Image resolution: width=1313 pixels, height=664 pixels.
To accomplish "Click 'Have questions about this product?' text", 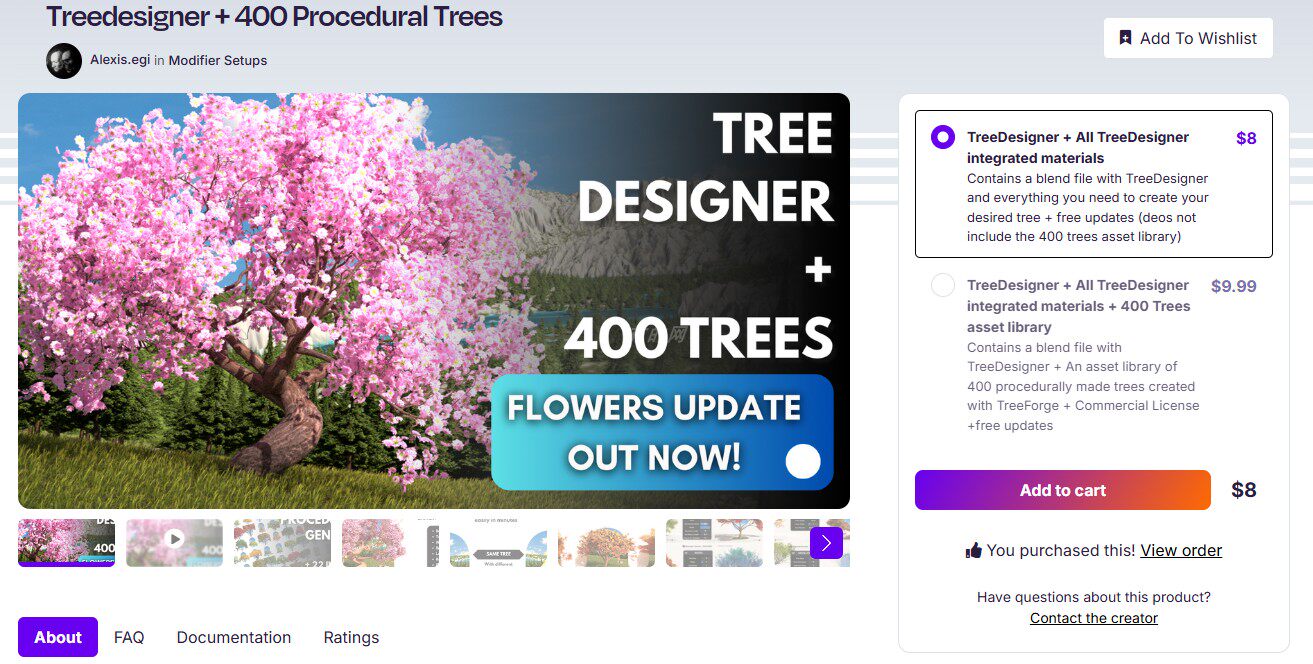I will tap(1094, 597).
